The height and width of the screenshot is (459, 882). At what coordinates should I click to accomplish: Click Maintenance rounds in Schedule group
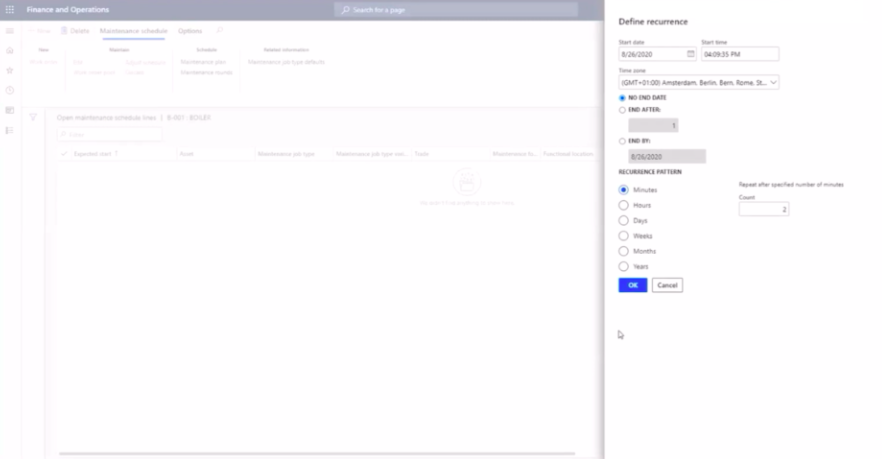coord(206,73)
